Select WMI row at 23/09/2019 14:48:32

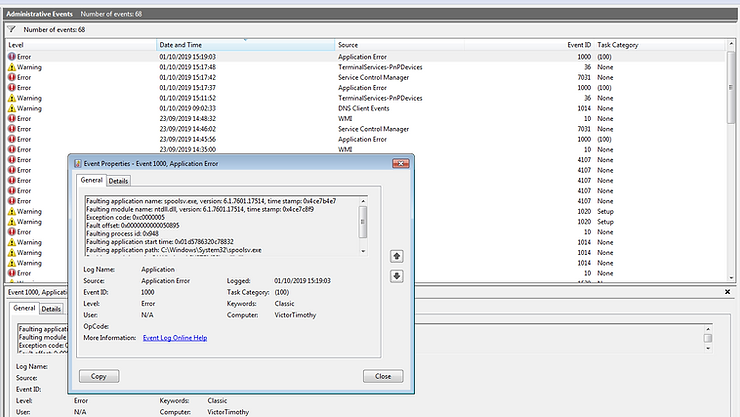point(366,118)
